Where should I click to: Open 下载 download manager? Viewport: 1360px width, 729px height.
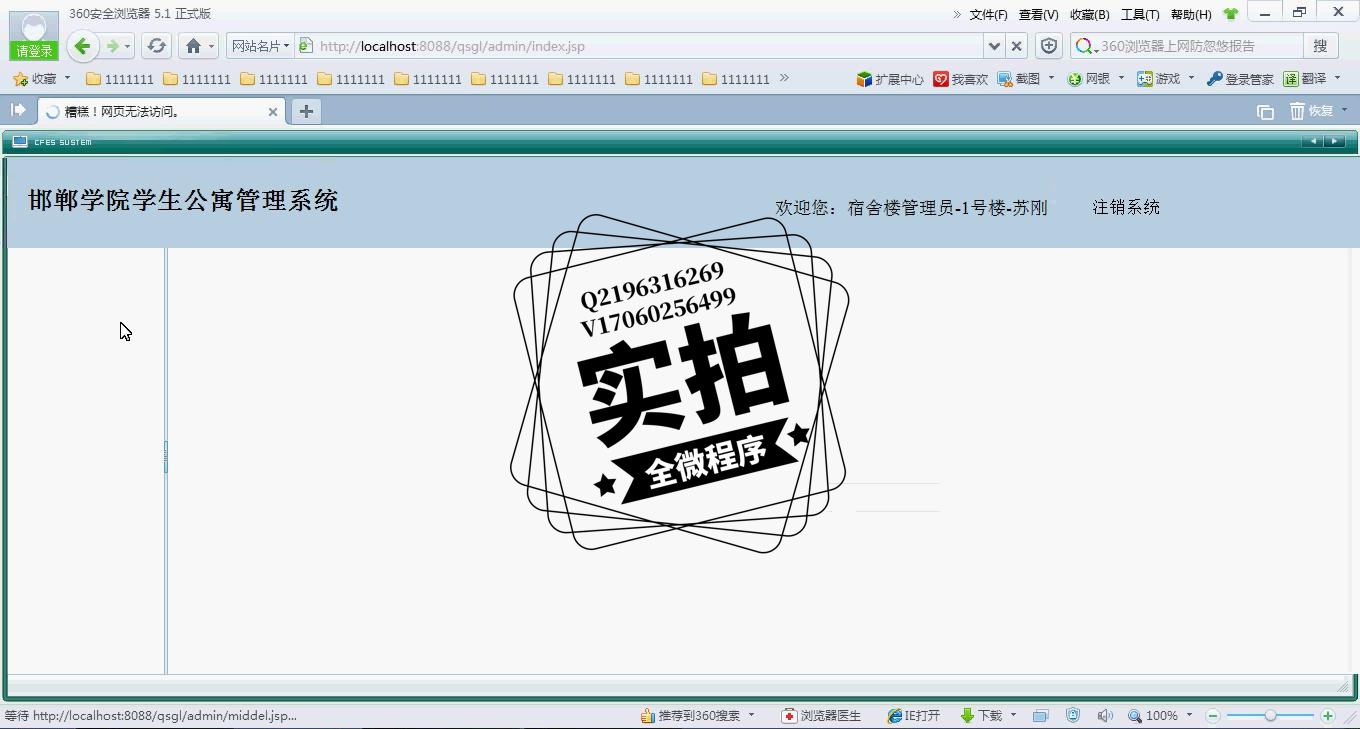(x=981, y=716)
